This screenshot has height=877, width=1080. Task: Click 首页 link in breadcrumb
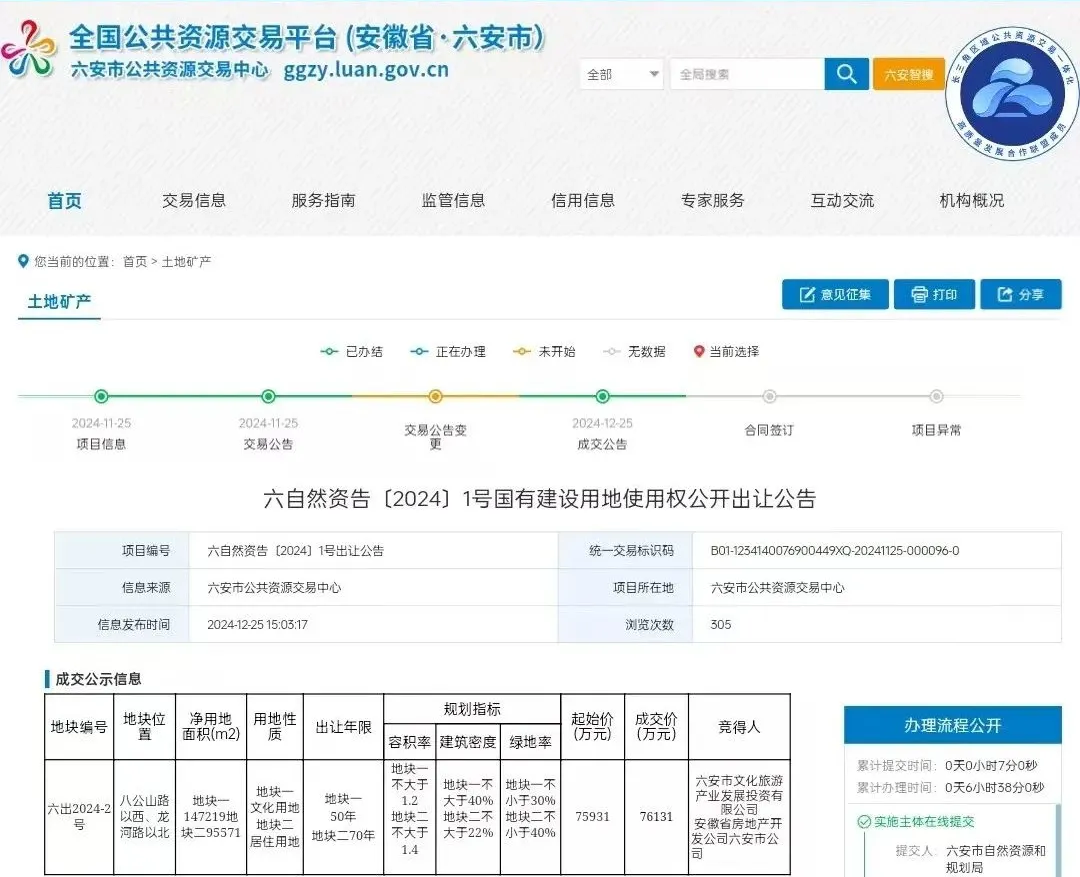coord(134,262)
